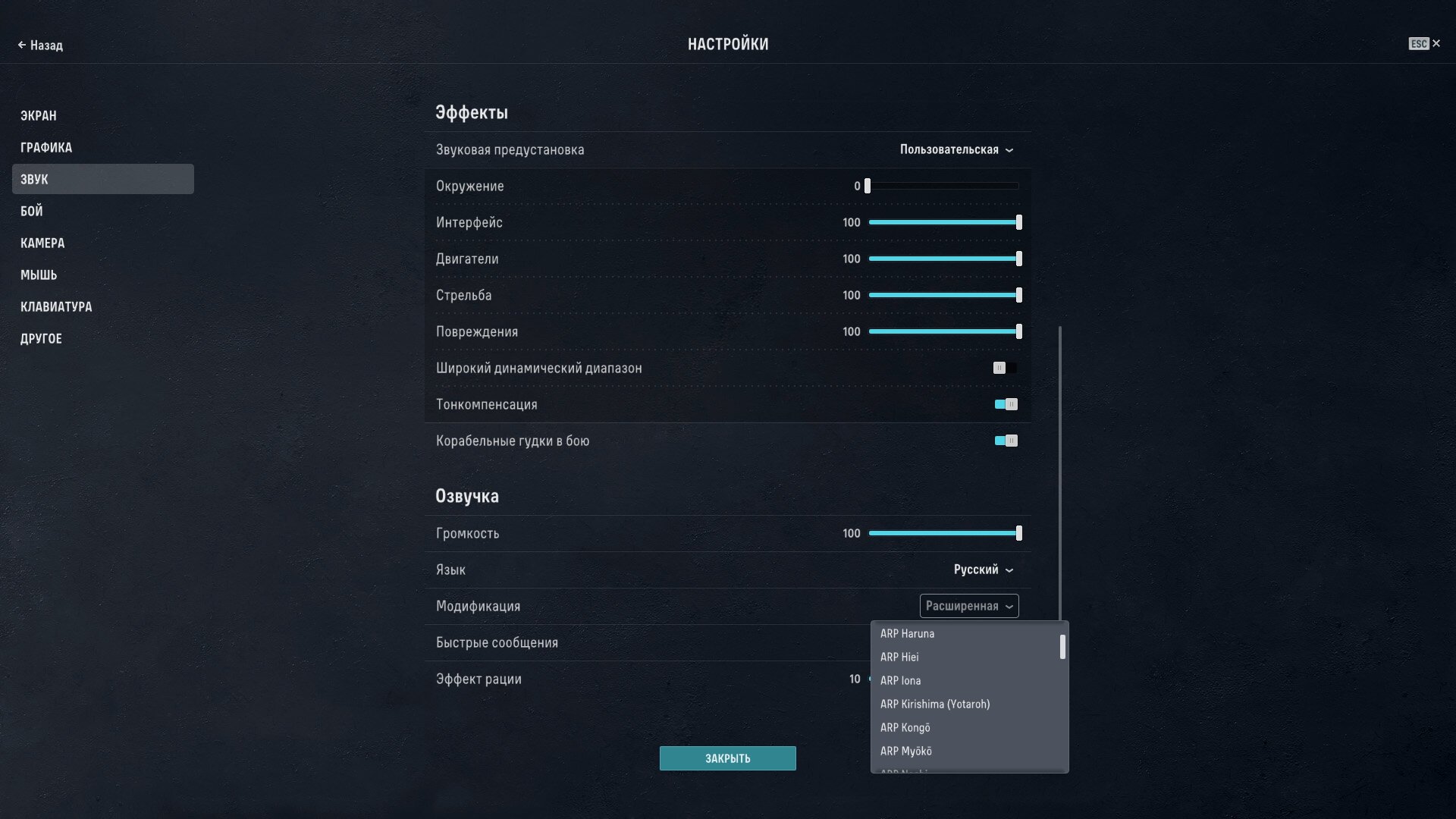This screenshot has height=819, width=1456.
Task: Click the dropdown list scrollbar thumb
Action: click(x=1062, y=647)
